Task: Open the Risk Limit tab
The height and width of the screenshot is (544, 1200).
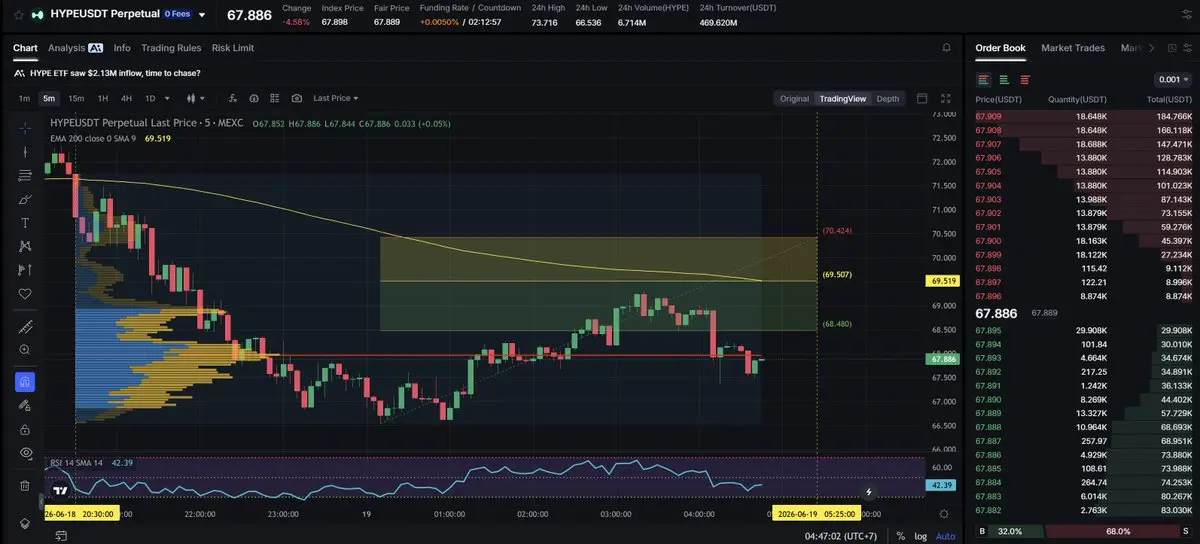Action: click(x=233, y=48)
